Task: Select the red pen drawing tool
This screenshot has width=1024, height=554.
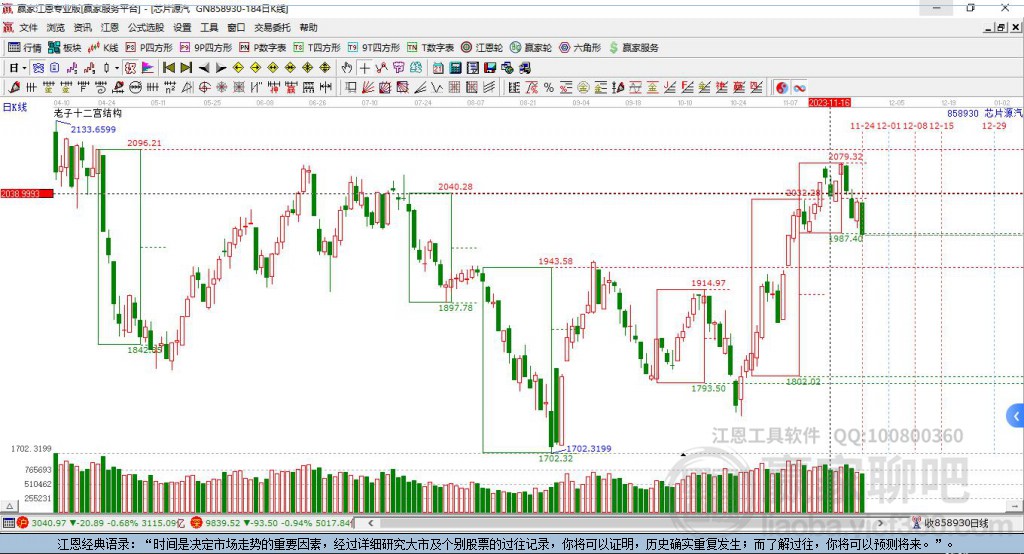Action: point(14,88)
